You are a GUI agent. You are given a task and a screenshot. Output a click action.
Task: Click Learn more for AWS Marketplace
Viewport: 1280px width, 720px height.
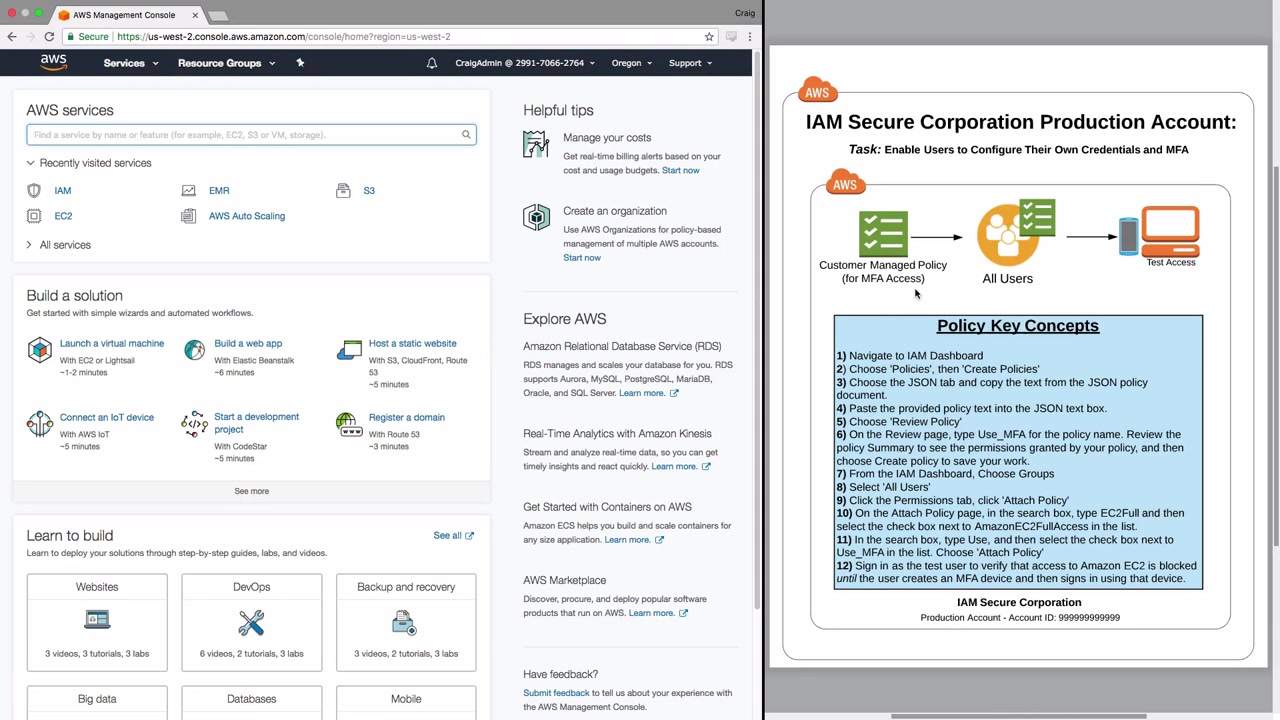point(658,613)
